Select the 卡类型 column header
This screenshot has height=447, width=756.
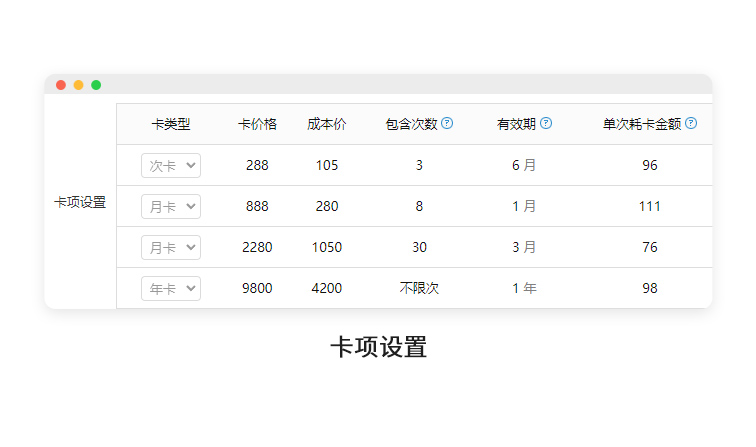coord(171,124)
